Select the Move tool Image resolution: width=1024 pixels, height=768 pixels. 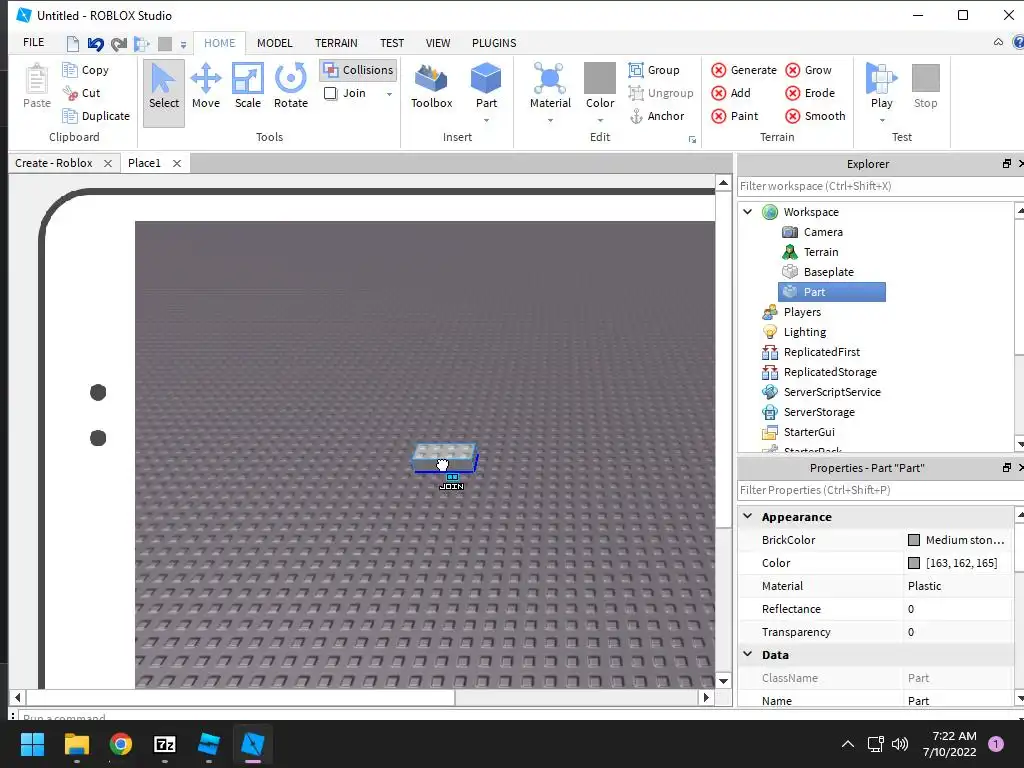tap(206, 86)
